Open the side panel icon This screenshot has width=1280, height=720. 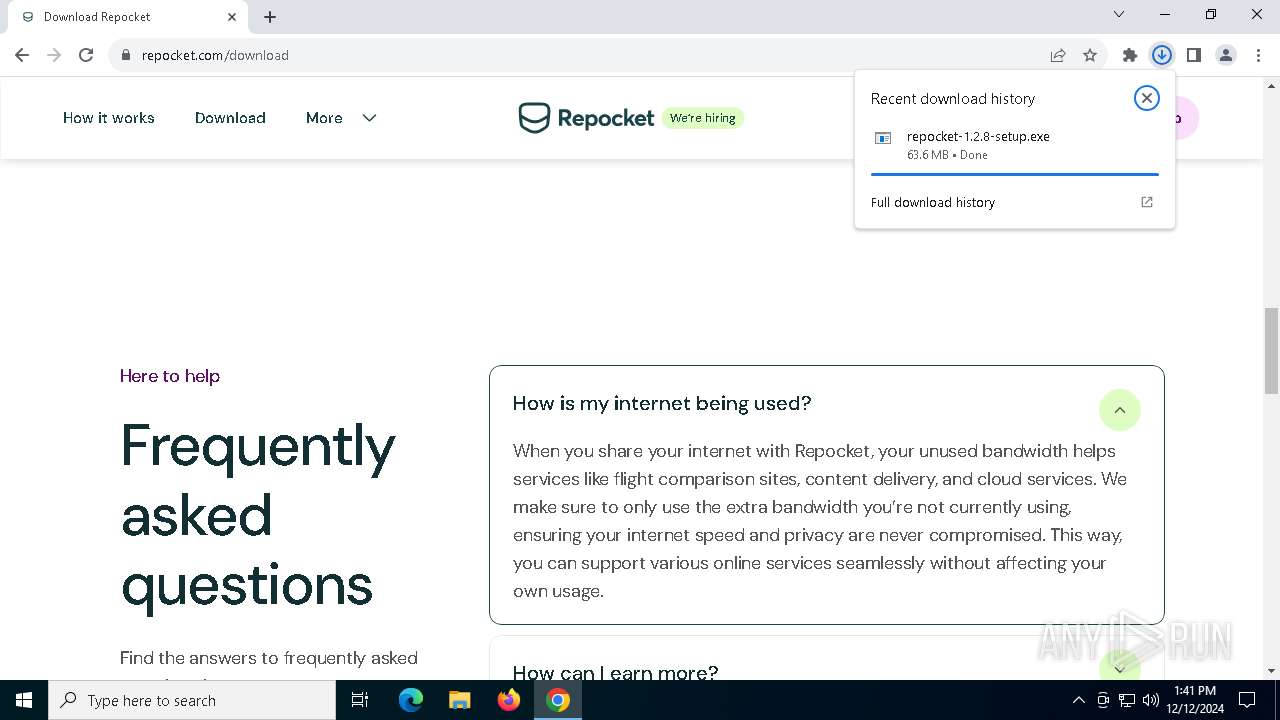(1194, 55)
